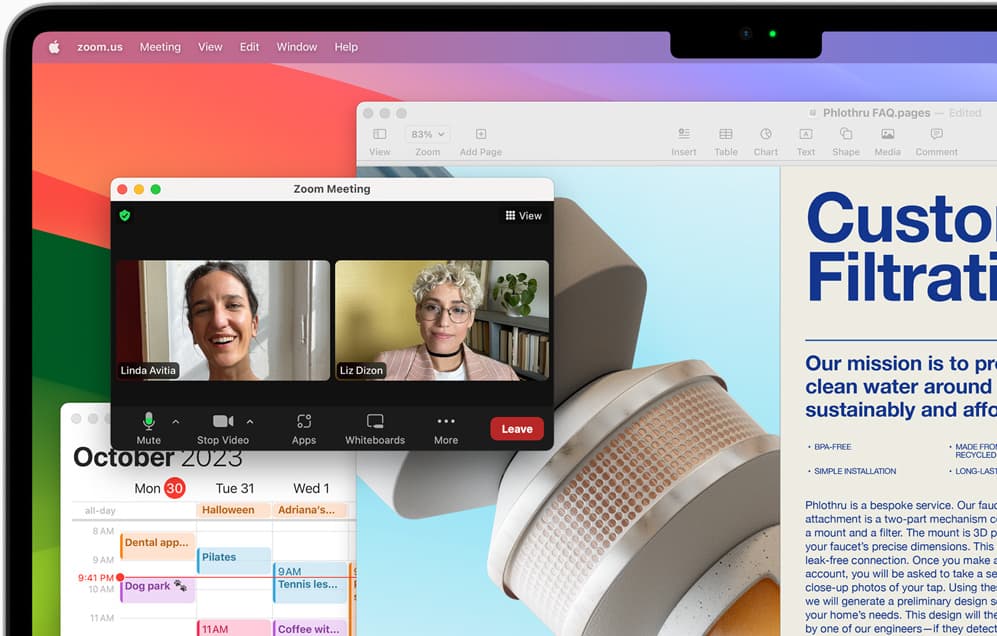Open the Halloween all-day event
997x636 pixels.
tap(234, 510)
